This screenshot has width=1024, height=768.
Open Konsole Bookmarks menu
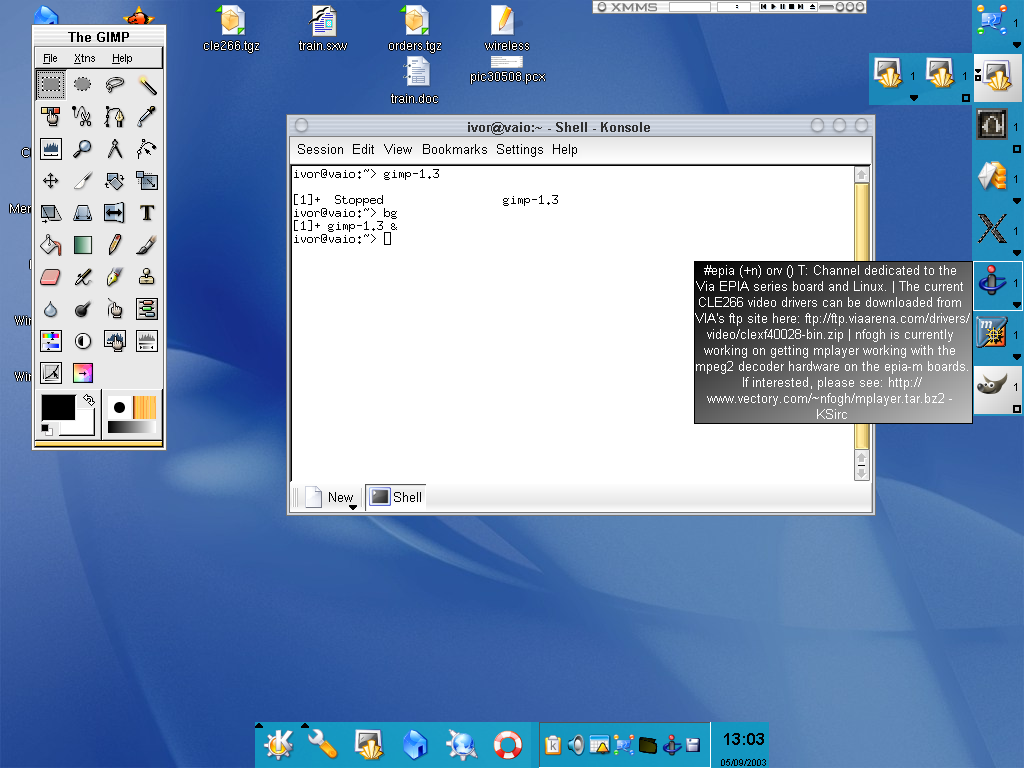(x=455, y=150)
